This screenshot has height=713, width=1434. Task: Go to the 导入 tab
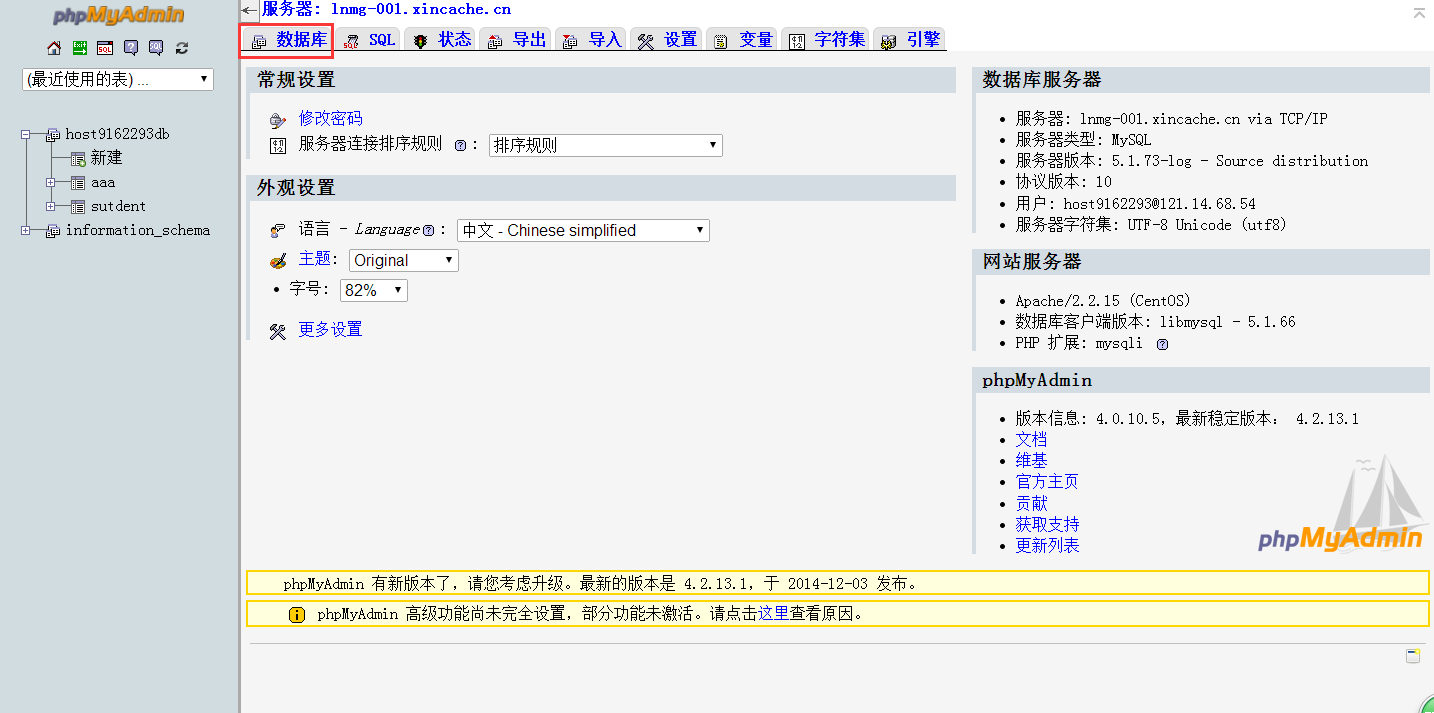pos(591,39)
